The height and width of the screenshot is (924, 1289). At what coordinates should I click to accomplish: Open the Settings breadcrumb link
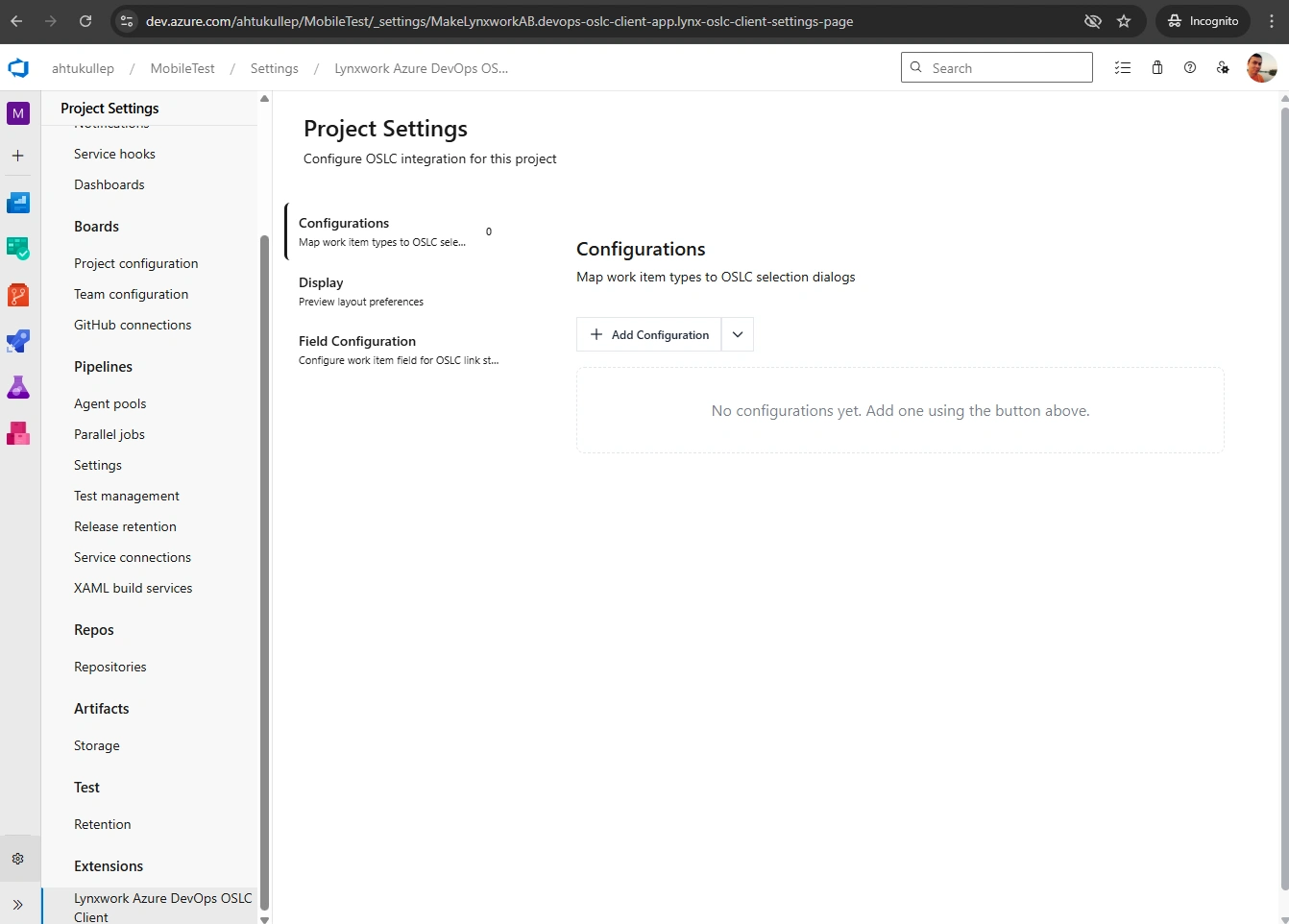(275, 68)
